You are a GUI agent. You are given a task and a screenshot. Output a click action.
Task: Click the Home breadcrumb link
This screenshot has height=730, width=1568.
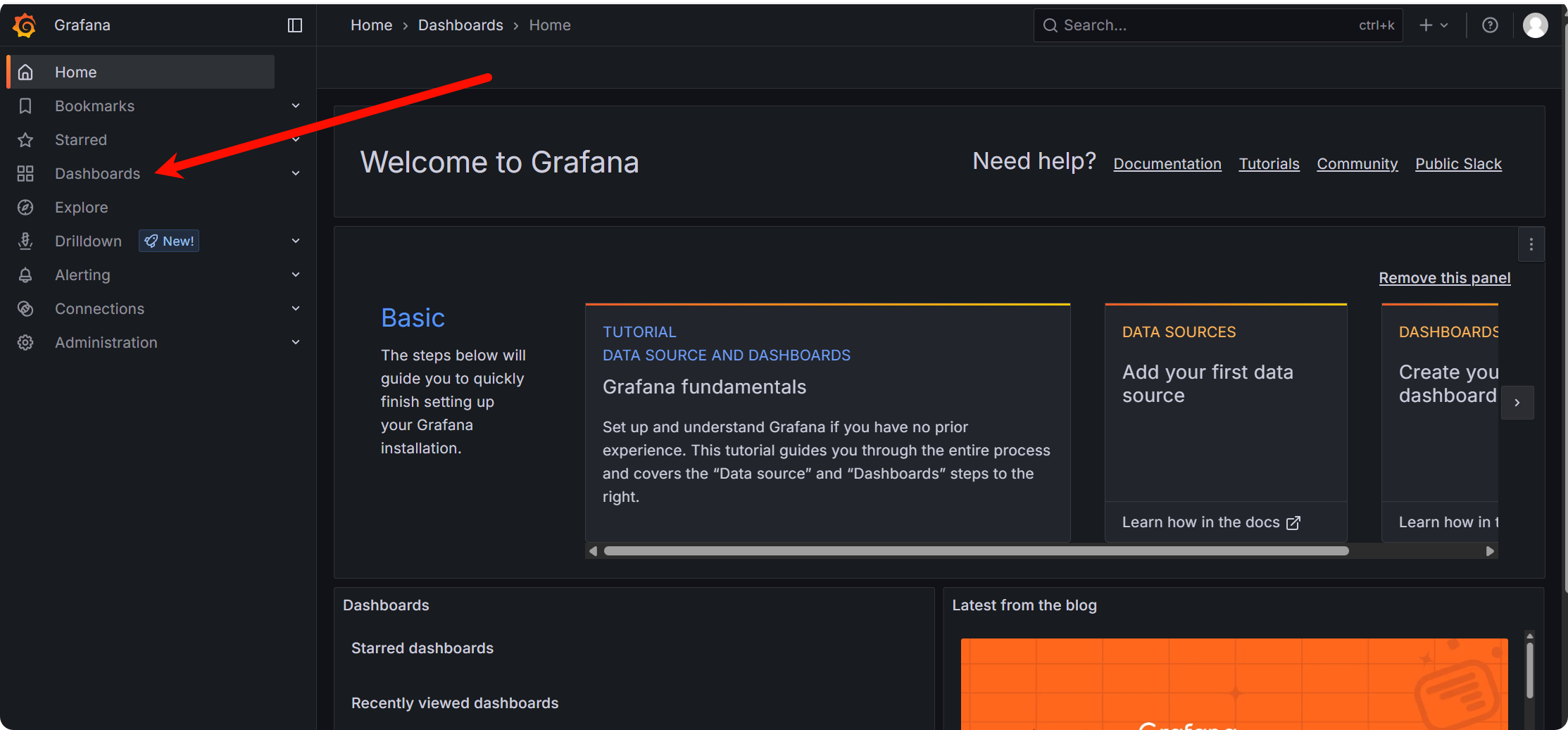pyautogui.click(x=371, y=25)
